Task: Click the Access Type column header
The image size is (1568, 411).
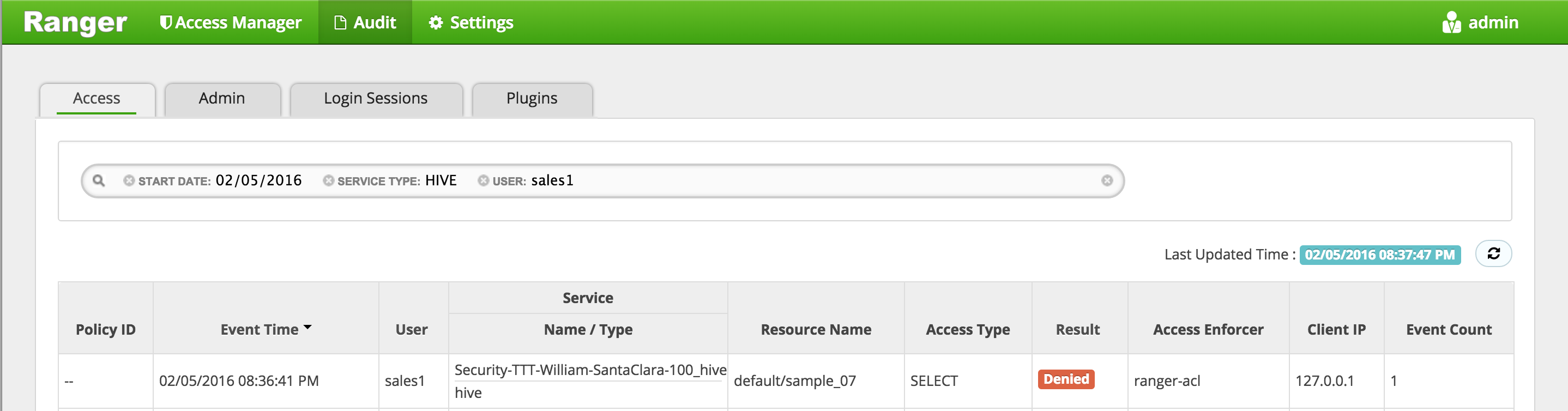Action: [968, 329]
